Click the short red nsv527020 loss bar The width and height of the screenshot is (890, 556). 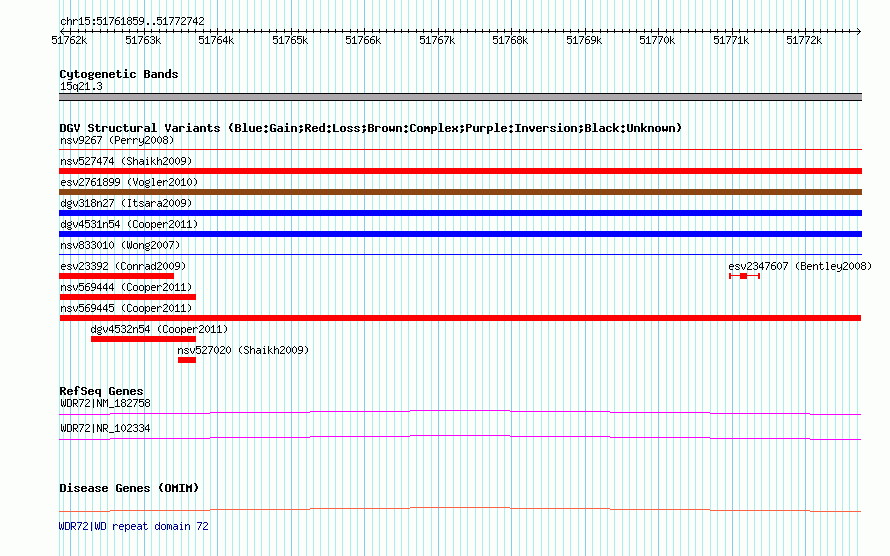[x=187, y=360]
